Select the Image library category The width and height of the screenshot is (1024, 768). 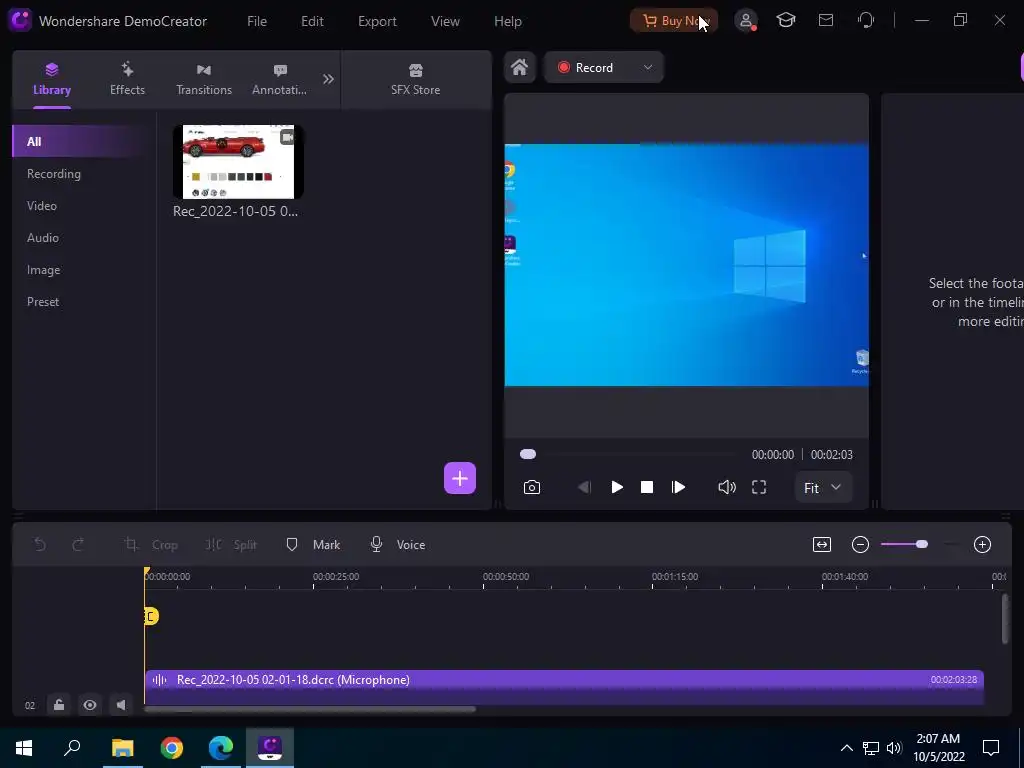pyautogui.click(x=43, y=270)
